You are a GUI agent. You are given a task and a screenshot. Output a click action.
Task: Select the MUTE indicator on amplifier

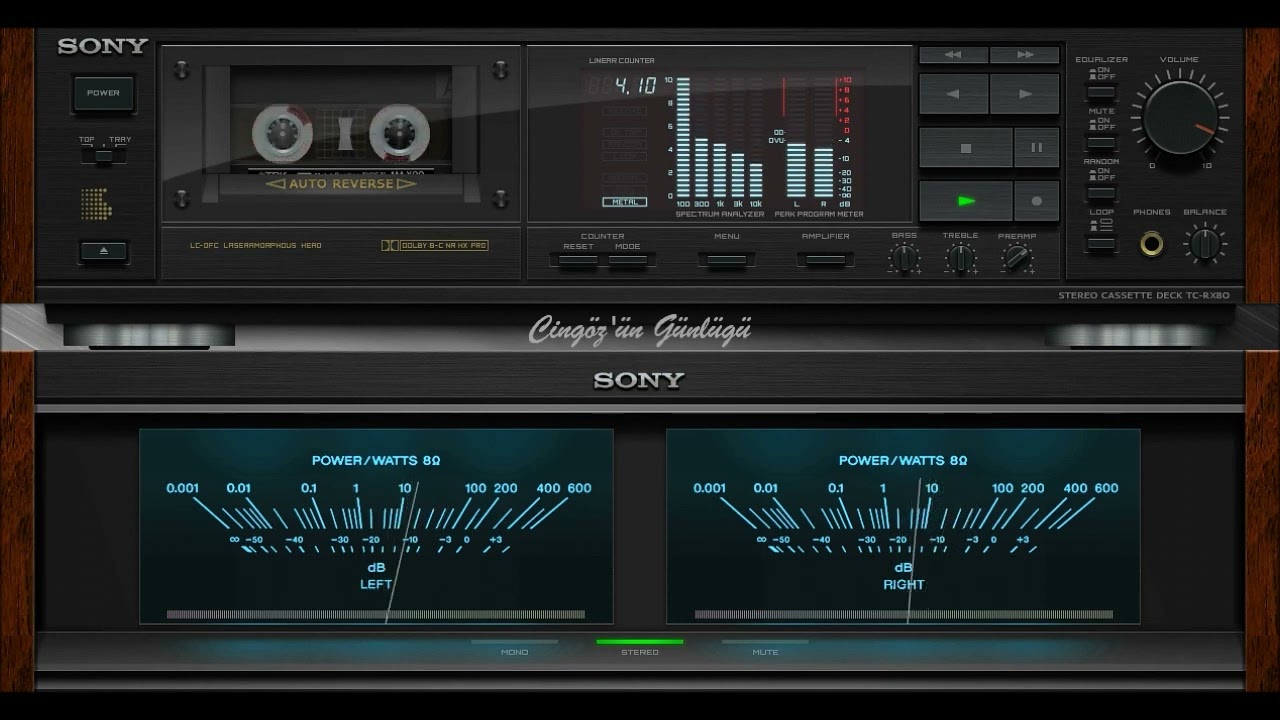click(x=765, y=647)
